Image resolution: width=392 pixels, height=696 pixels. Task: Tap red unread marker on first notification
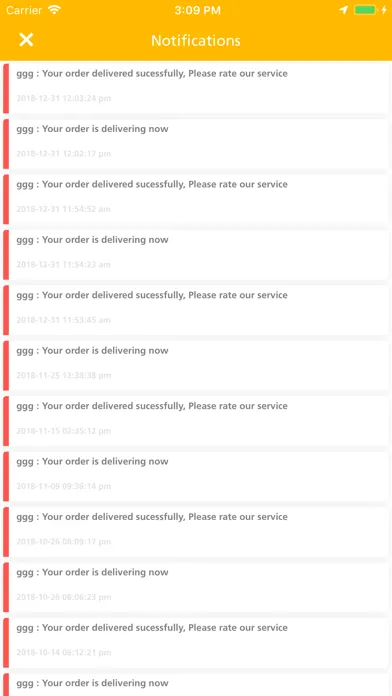tap(6, 88)
